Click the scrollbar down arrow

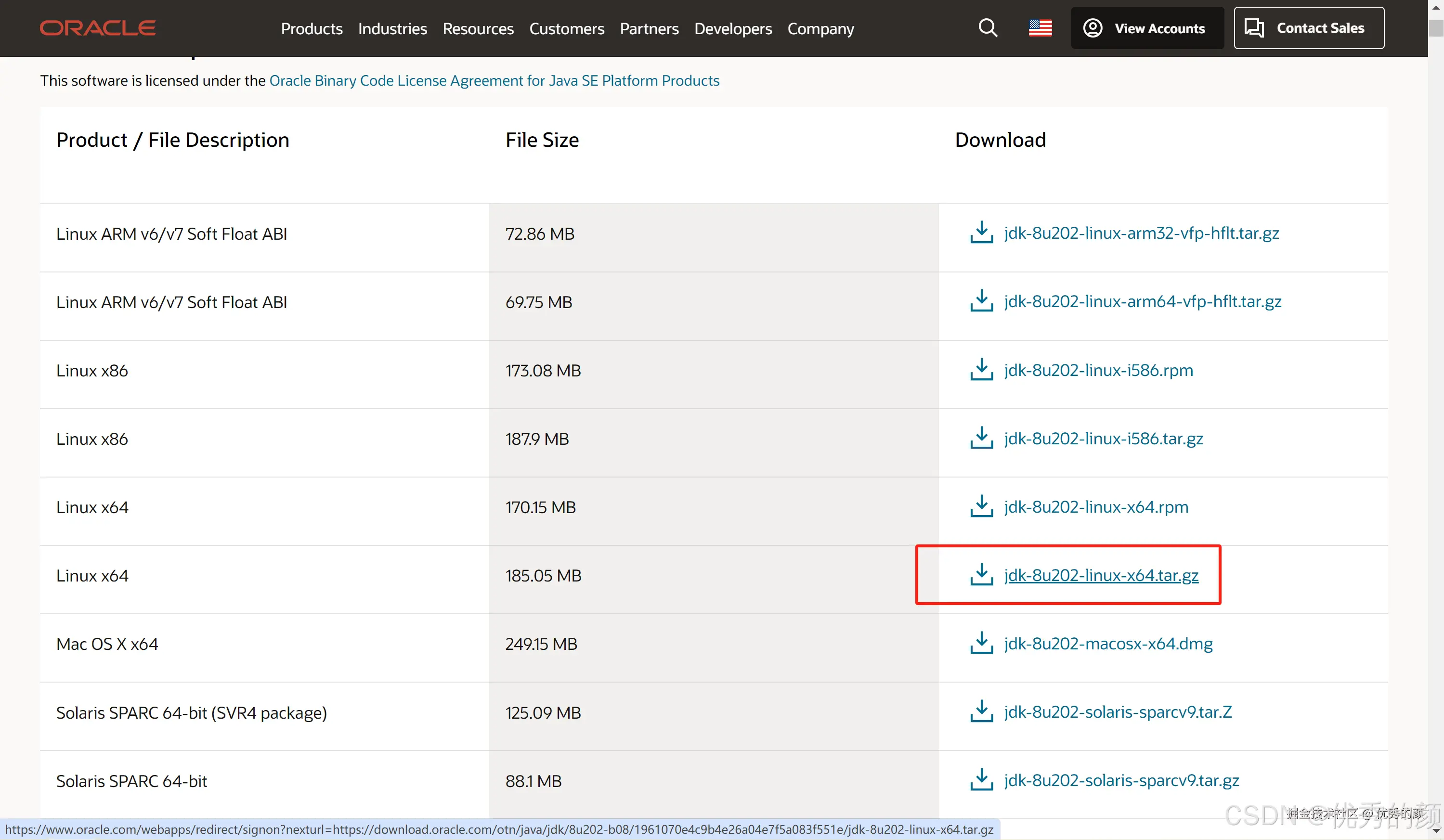(x=1435, y=830)
